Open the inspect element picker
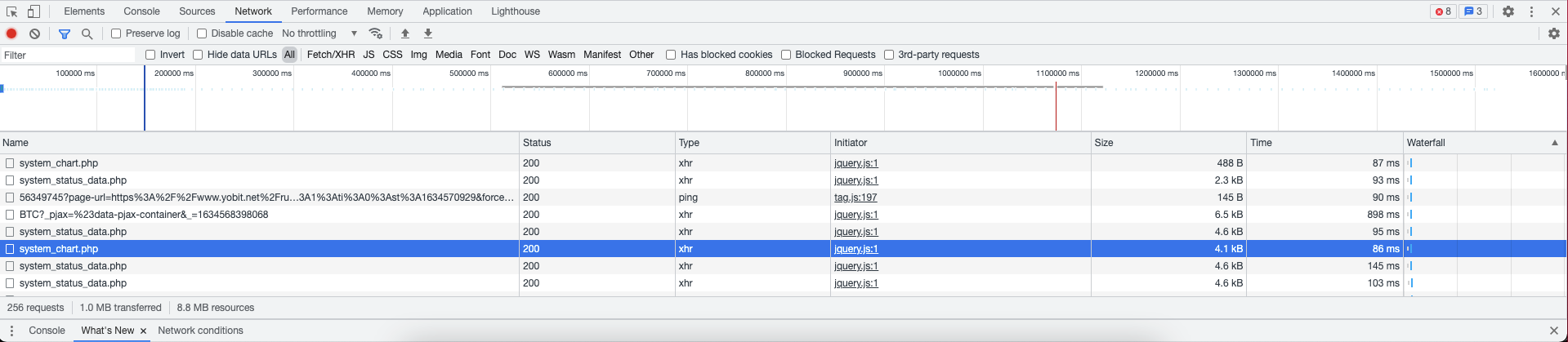 [12, 11]
